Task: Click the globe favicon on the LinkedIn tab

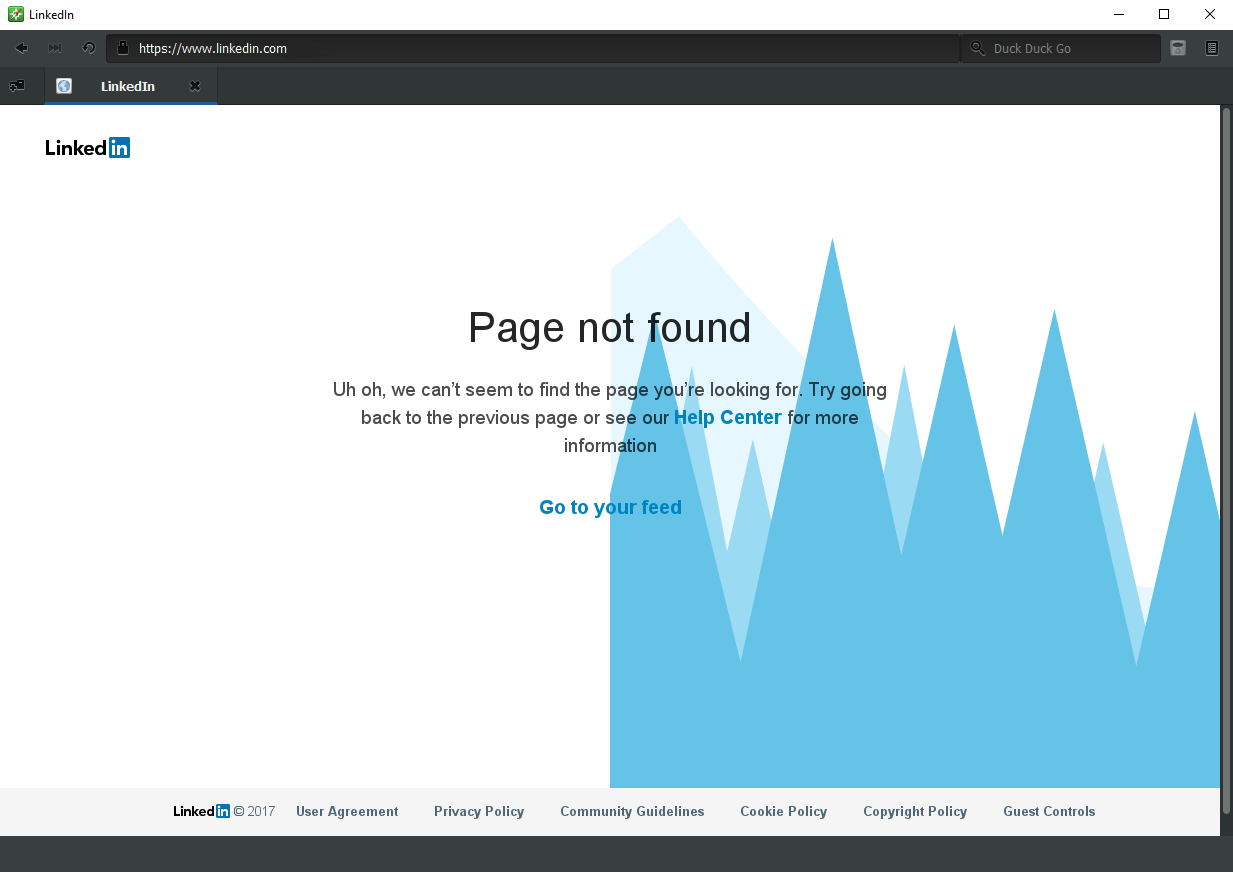Action: click(64, 86)
